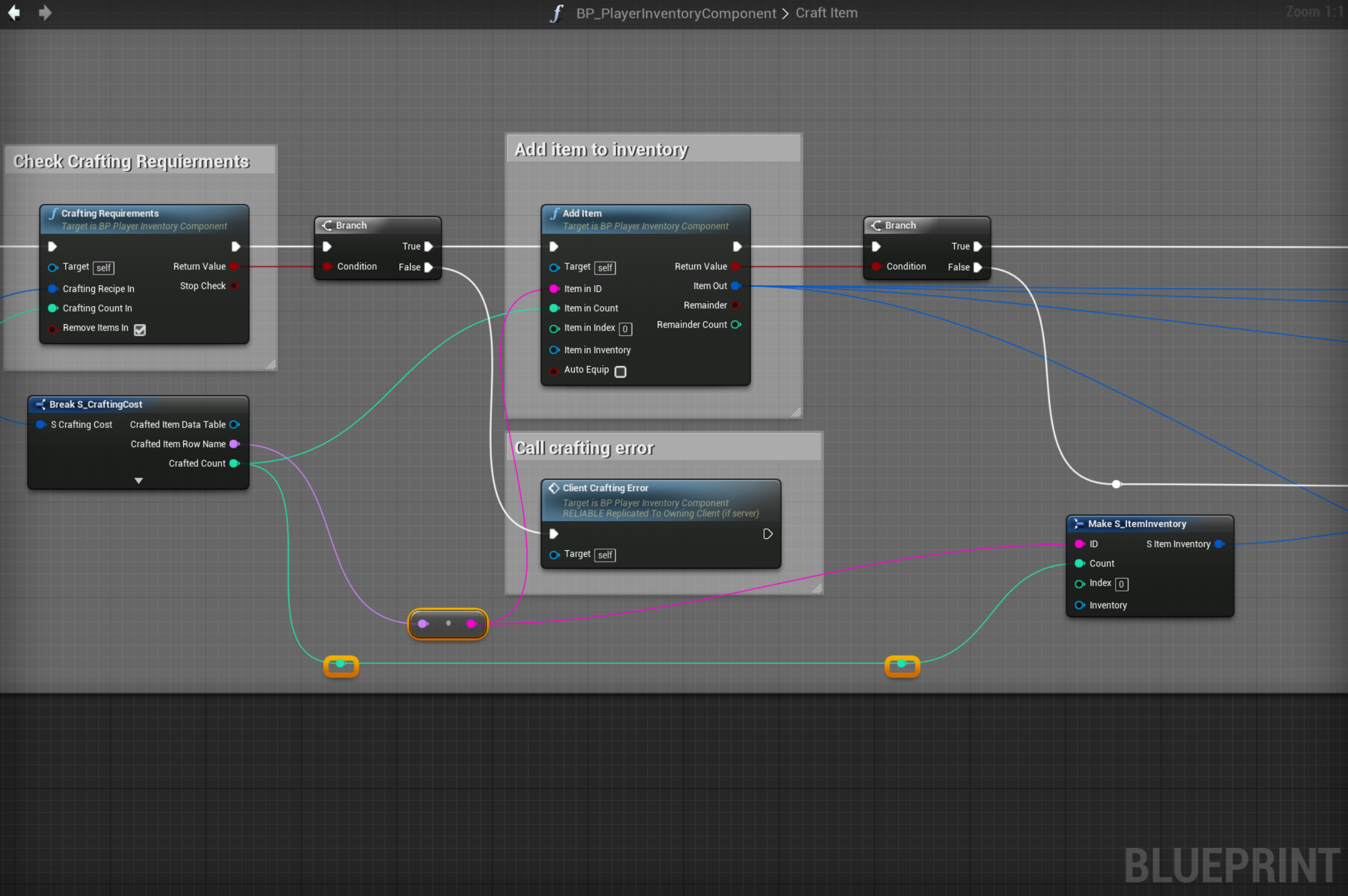Viewport: 1348px width, 896px height.
Task: Click the Item in Index value field
Action: click(625, 329)
